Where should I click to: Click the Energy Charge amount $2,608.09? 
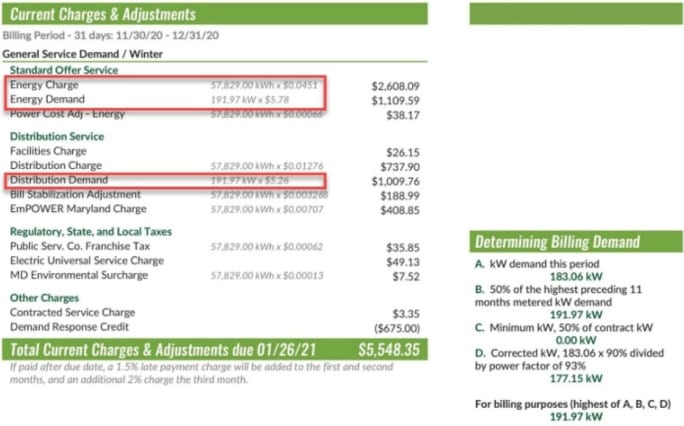tap(395, 85)
